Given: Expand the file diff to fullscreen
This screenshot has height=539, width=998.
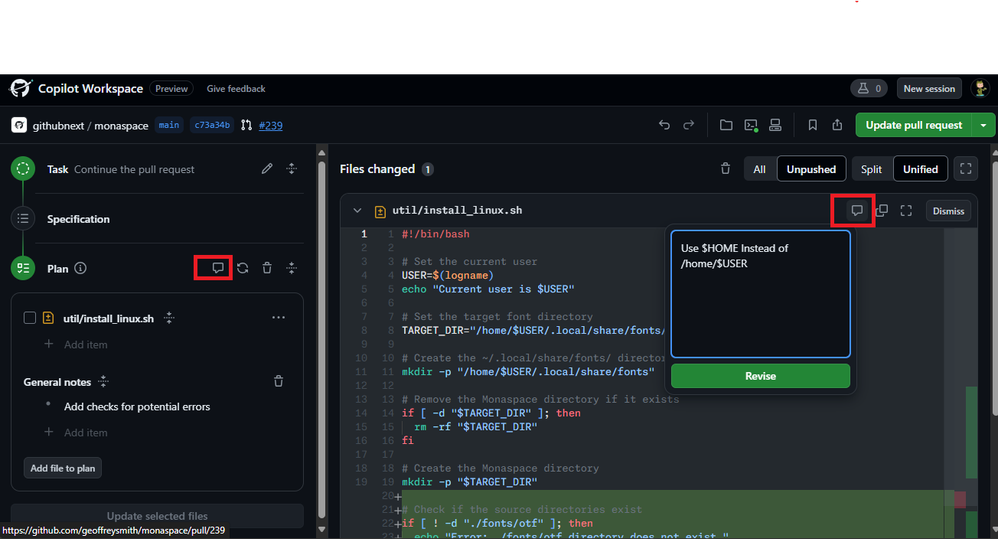Looking at the screenshot, I should (906, 210).
